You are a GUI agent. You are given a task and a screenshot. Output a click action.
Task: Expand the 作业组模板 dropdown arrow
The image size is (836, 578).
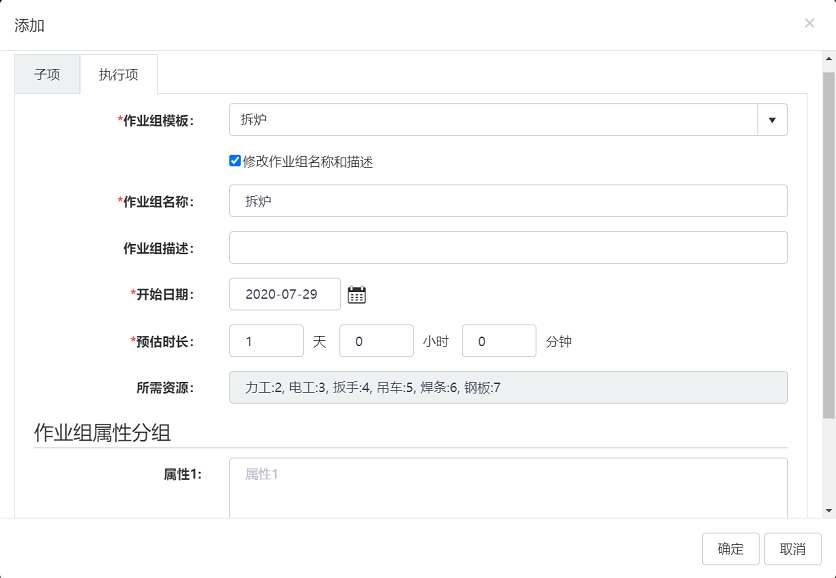click(x=772, y=120)
